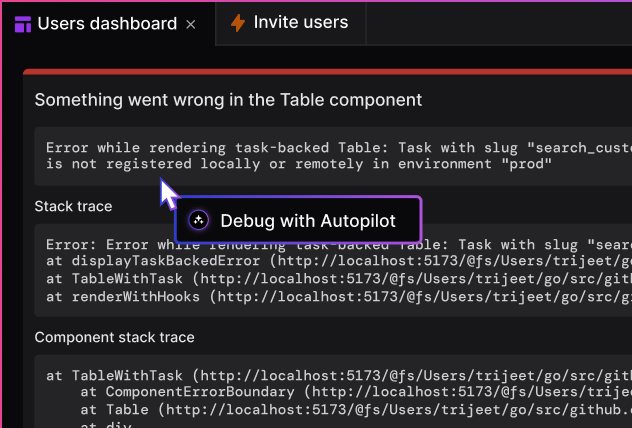Close the Users dashboard tab

[191, 25]
